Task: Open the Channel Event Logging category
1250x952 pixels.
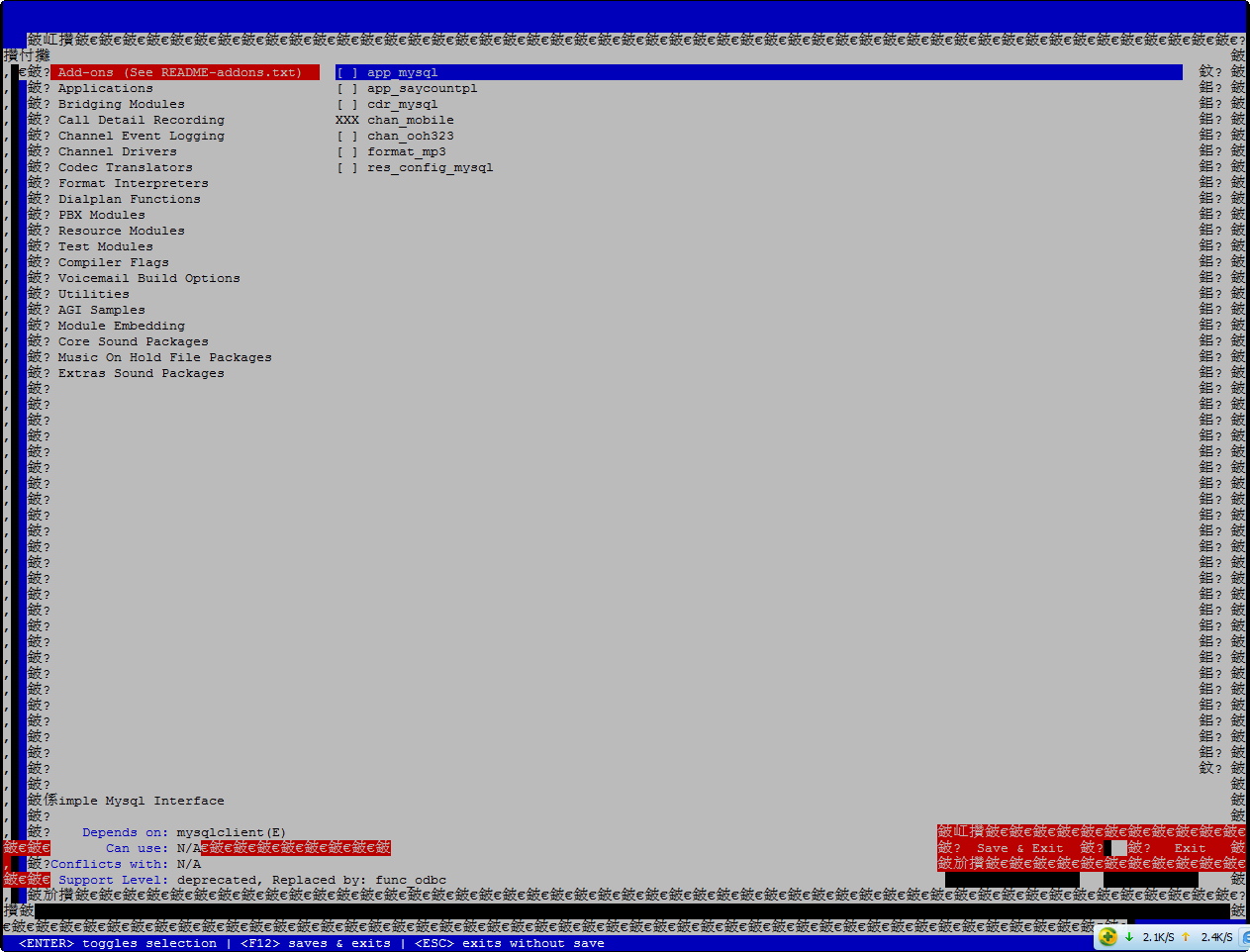Action: click(x=142, y=136)
